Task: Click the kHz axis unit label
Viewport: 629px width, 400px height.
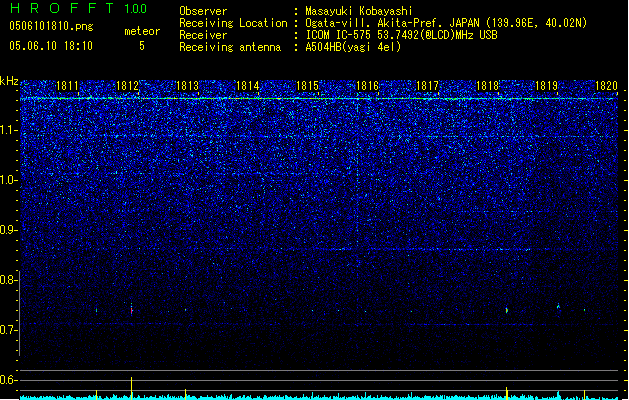Action: (x=9, y=81)
